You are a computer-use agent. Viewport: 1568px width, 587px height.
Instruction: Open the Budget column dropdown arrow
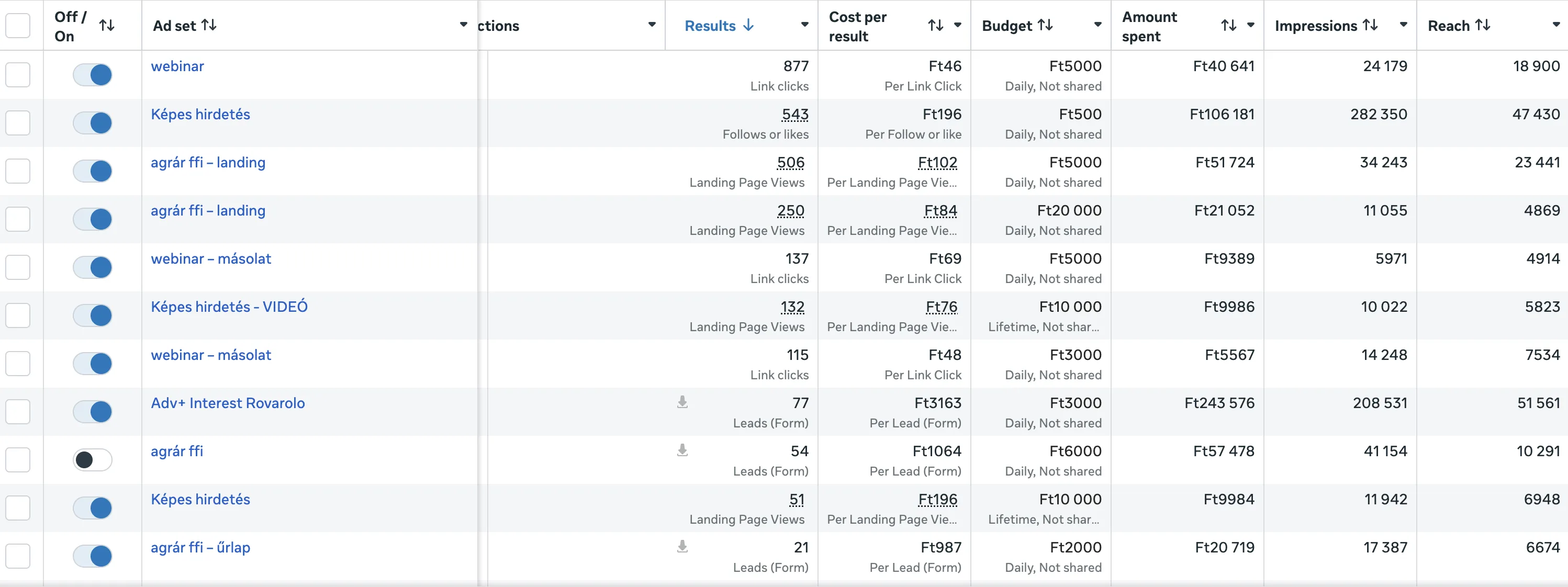[x=1097, y=25]
